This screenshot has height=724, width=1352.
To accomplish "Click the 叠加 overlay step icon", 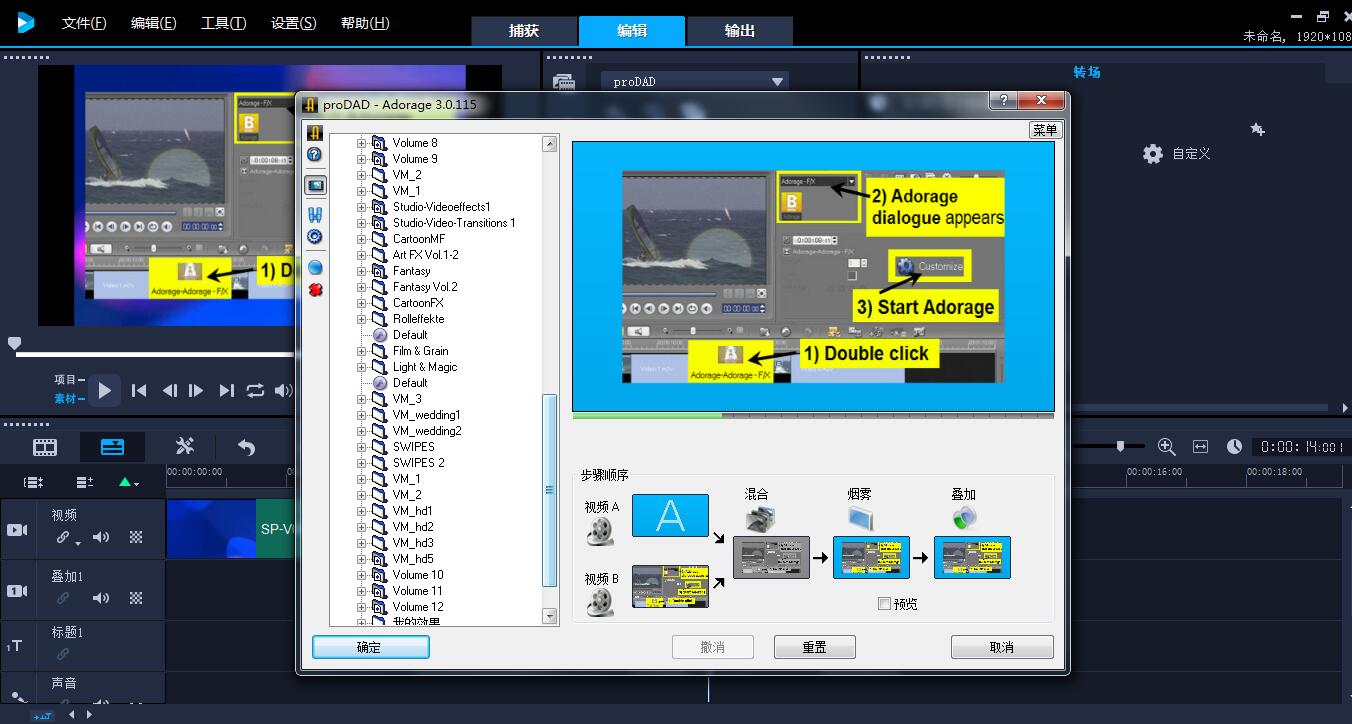I will tap(964, 517).
